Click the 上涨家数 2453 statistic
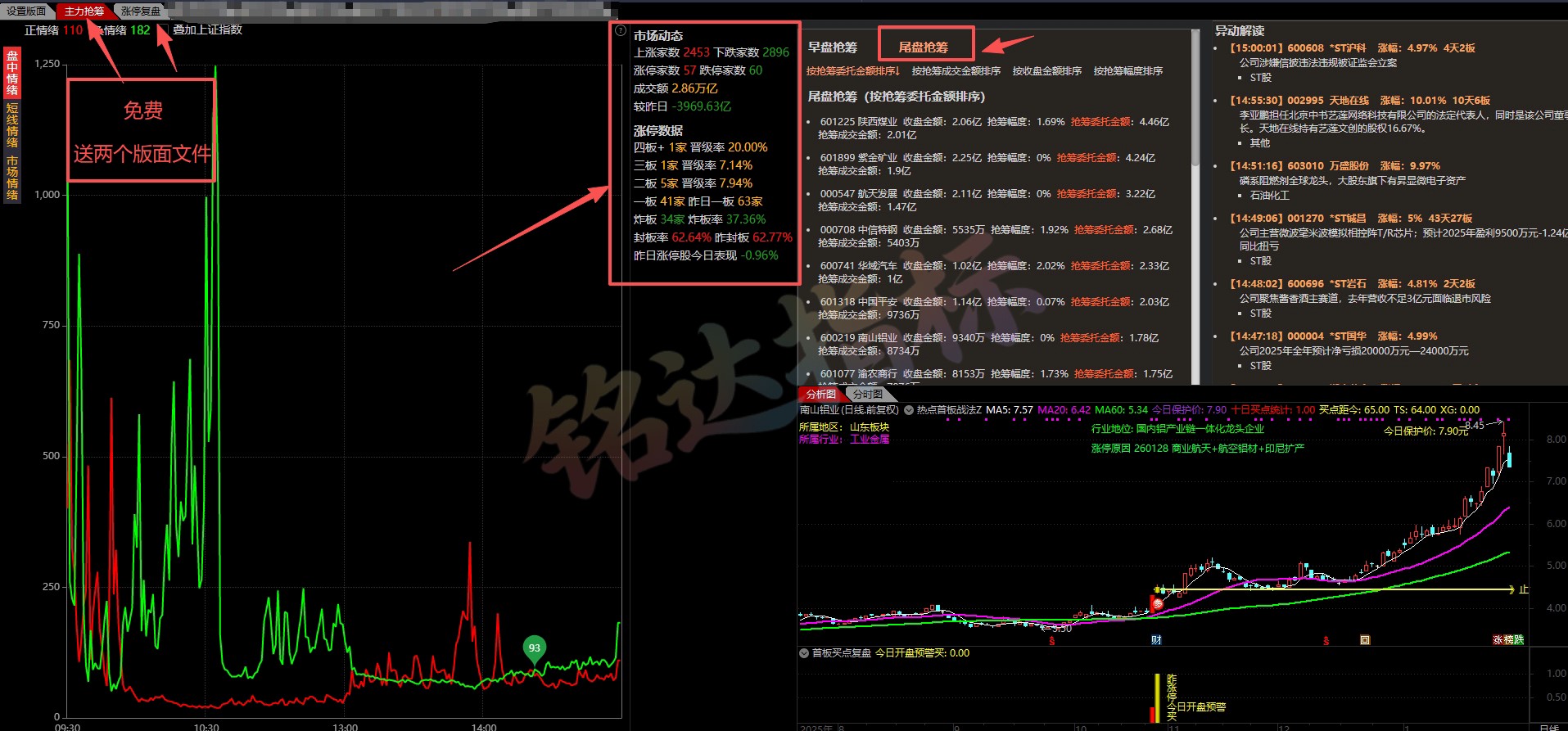This screenshot has height=731, width=1568. tap(671, 52)
